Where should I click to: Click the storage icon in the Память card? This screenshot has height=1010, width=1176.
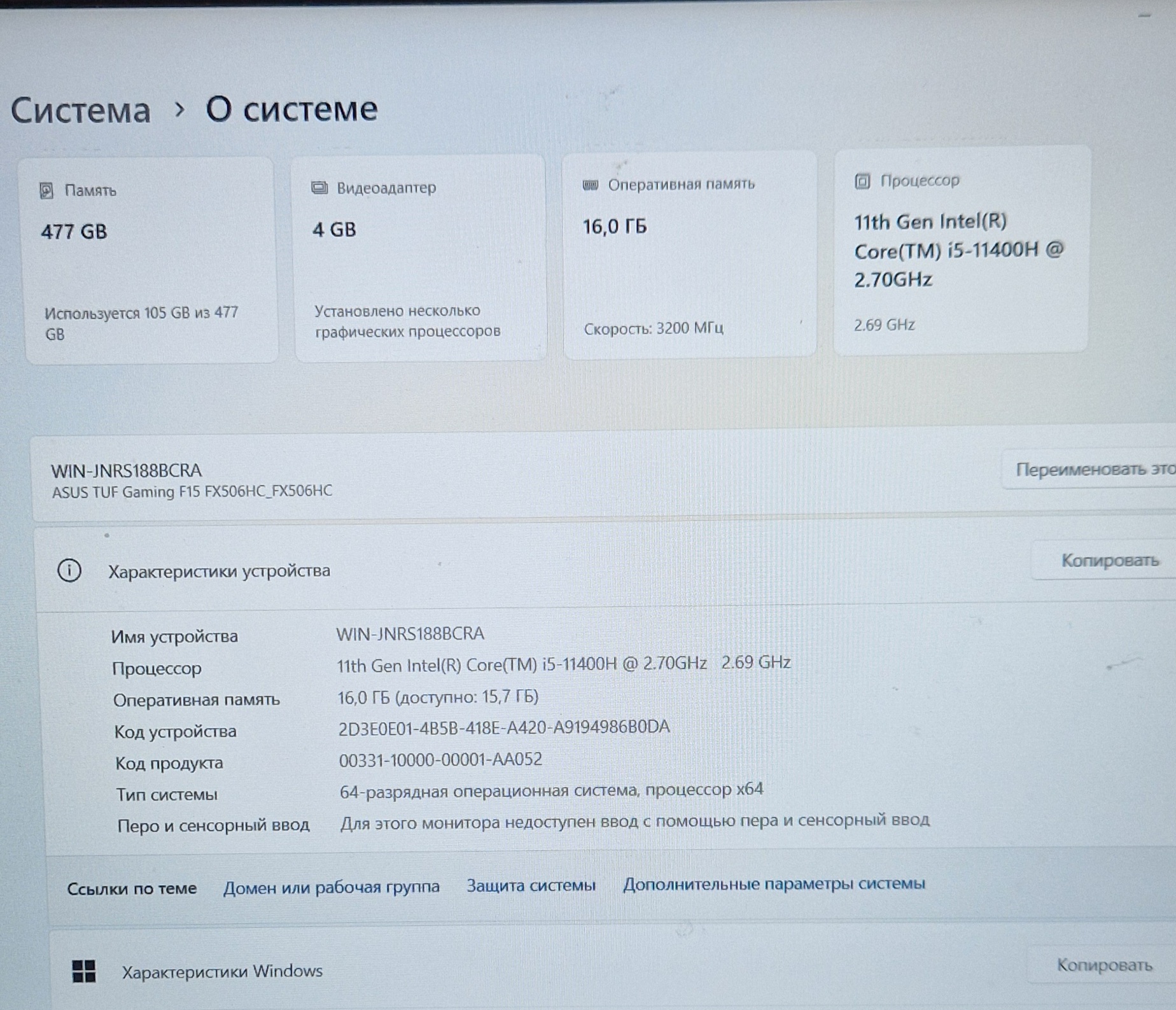[x=46, y=190]
